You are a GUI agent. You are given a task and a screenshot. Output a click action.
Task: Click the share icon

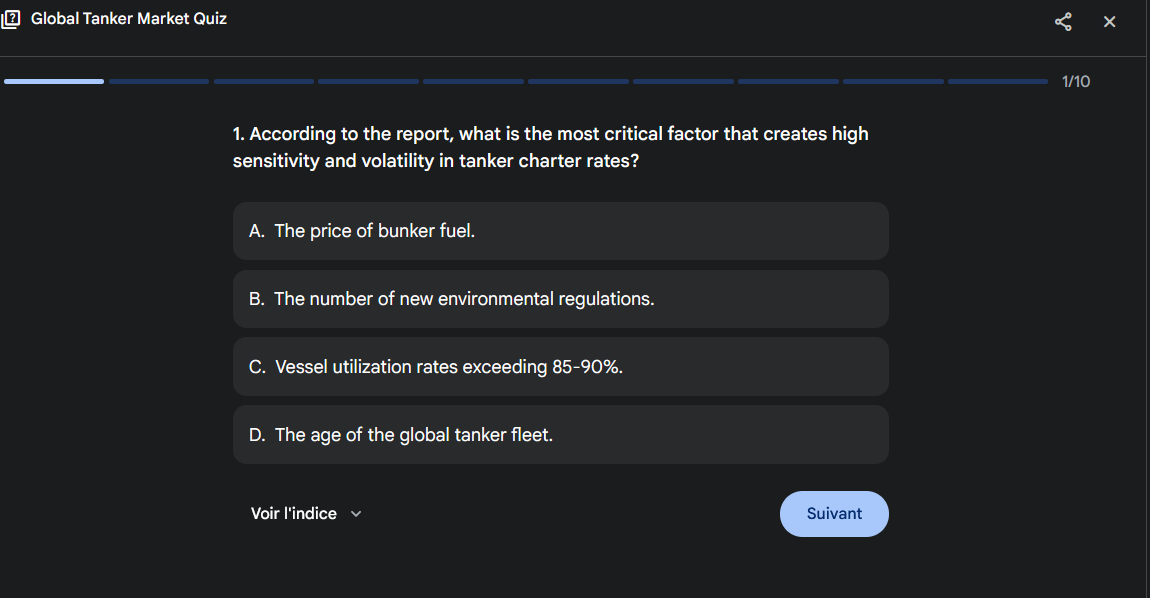(x=1063, y=22)
